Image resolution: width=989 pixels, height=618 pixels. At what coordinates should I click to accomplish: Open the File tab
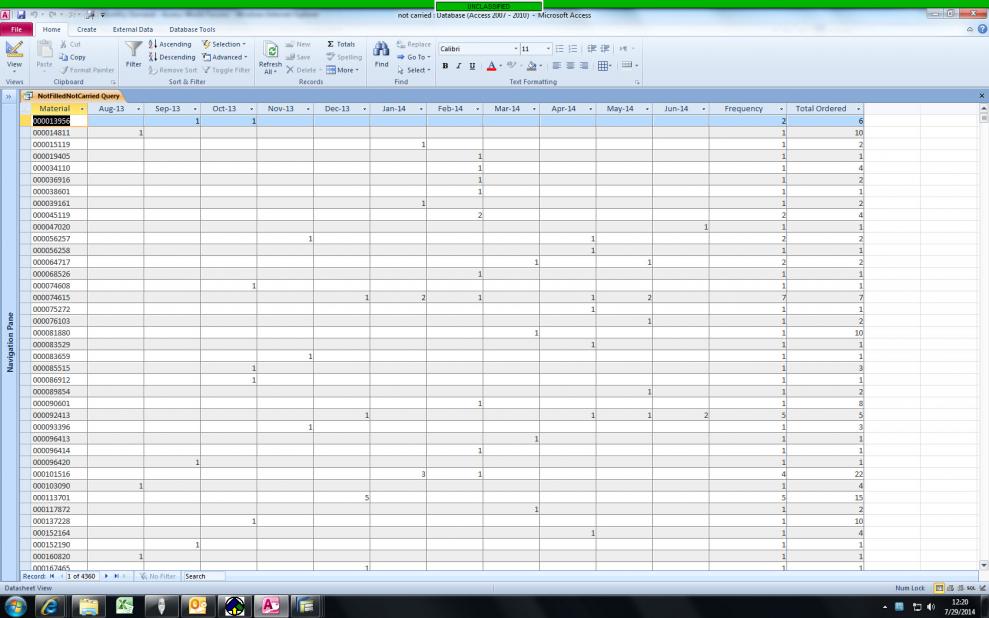16,29
